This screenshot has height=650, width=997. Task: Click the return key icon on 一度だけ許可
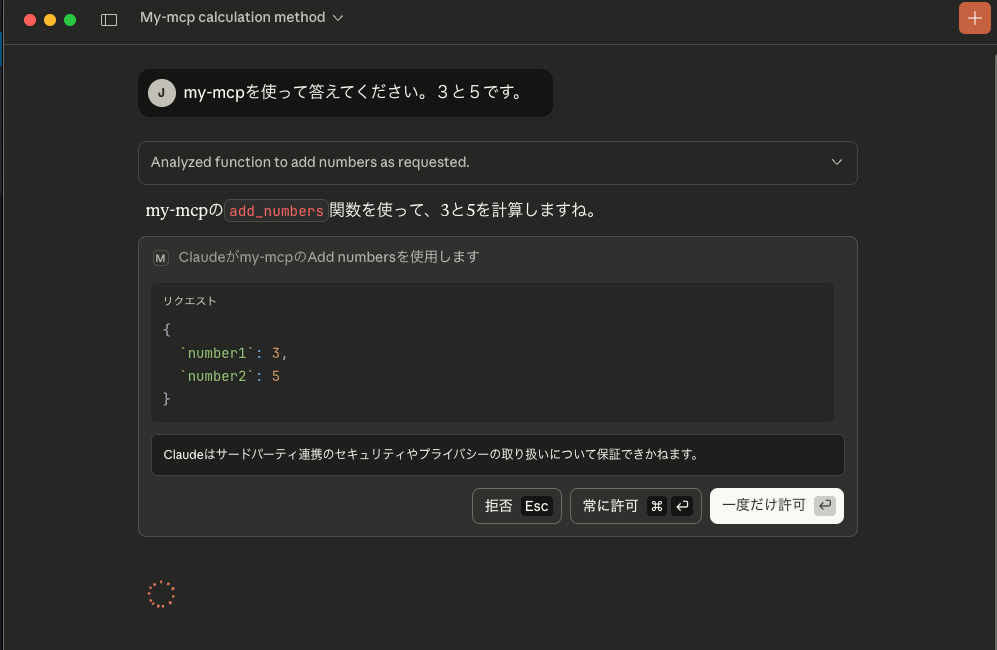click(x=825, y=506)
